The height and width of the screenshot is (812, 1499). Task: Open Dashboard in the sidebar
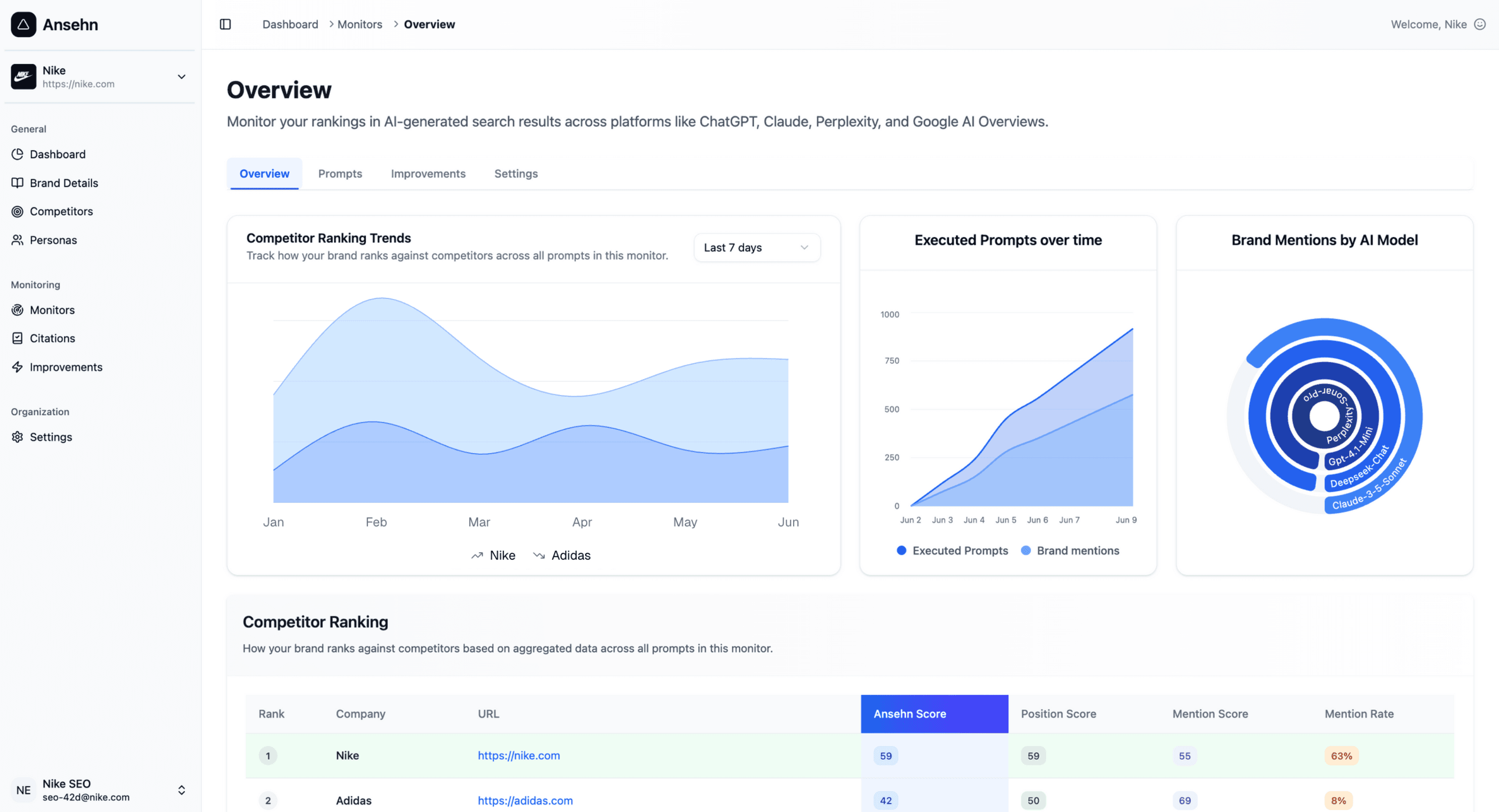tap(58, 154)
